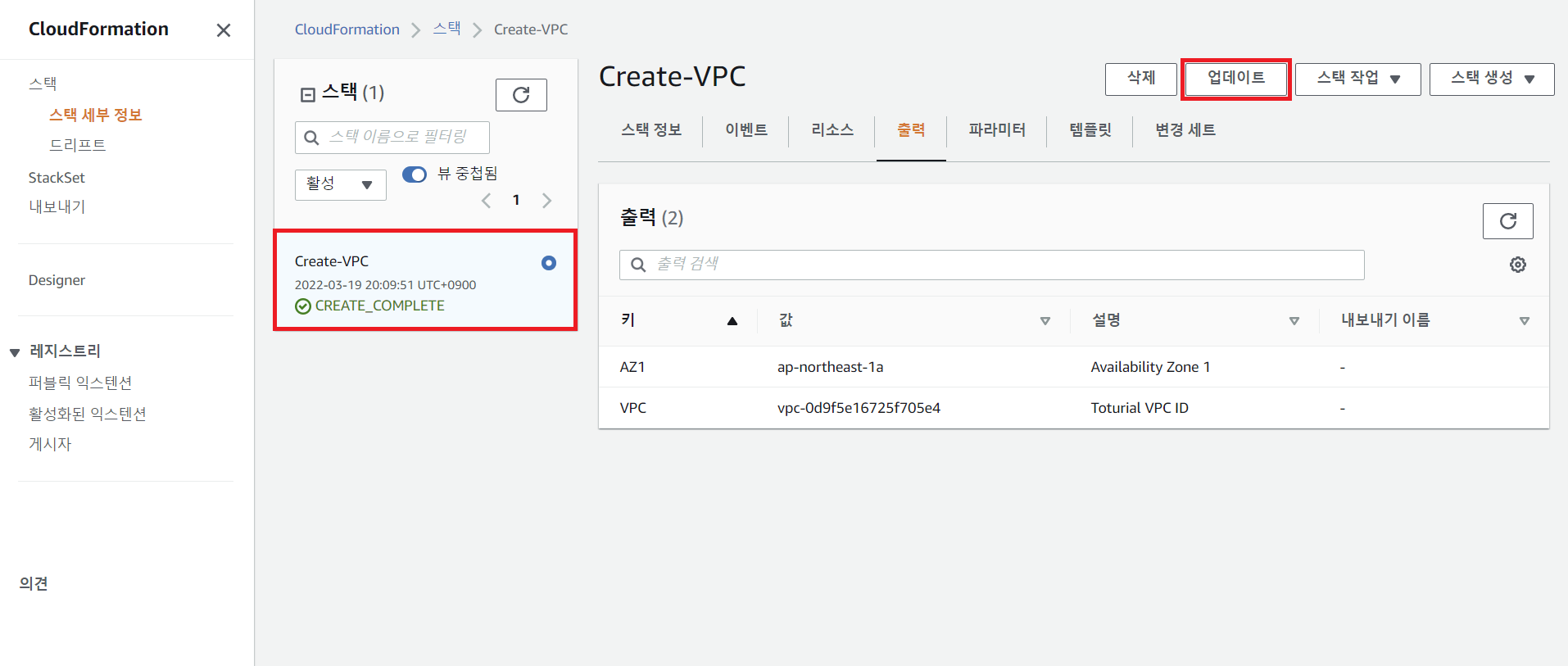Sort outputs by value column
This screenshot has height=666, width=1568.
click(1045, 321)
